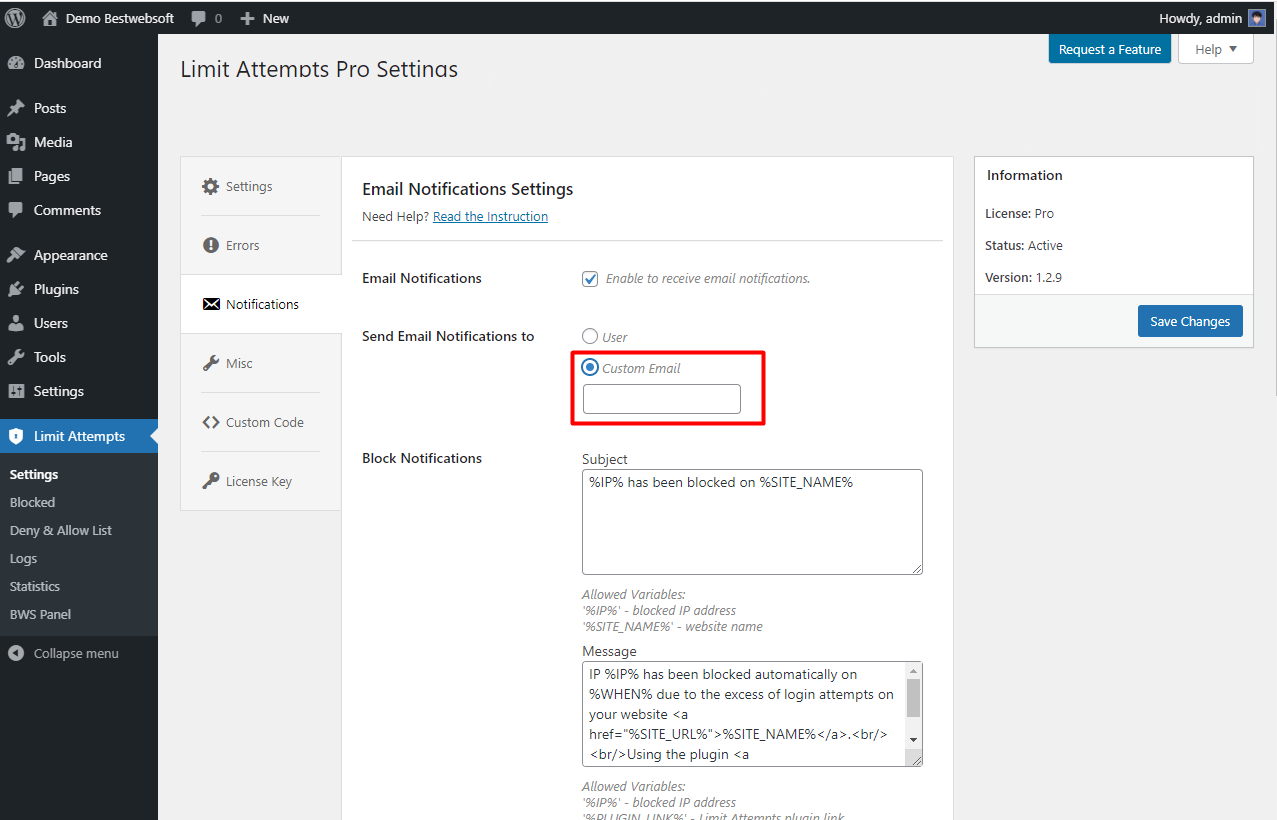This screenshot has width=1277, height=820.
Task: Open the Blocked submenu item
Action: pos(32,502)
